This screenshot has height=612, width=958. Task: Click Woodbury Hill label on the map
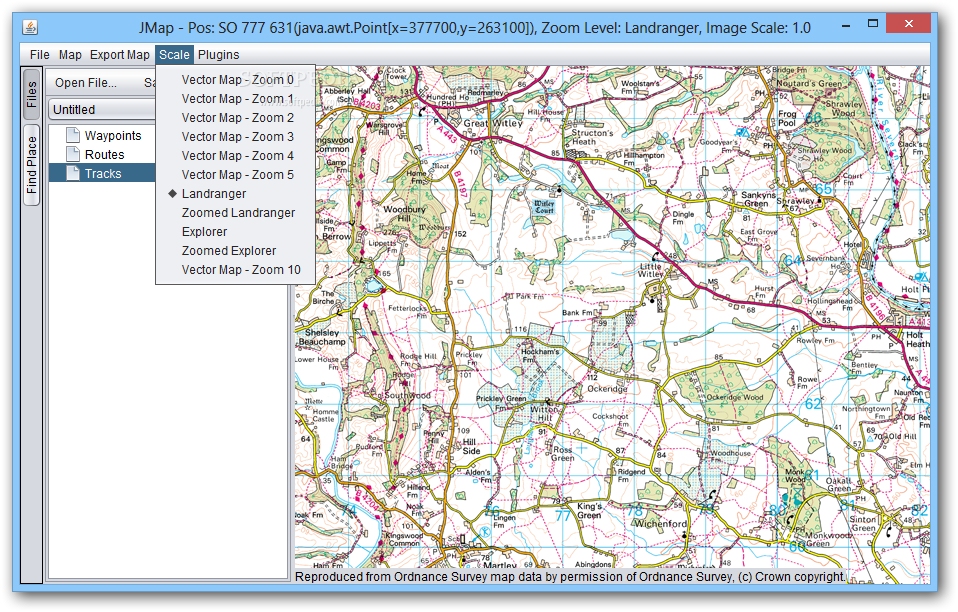pos(404,213)
